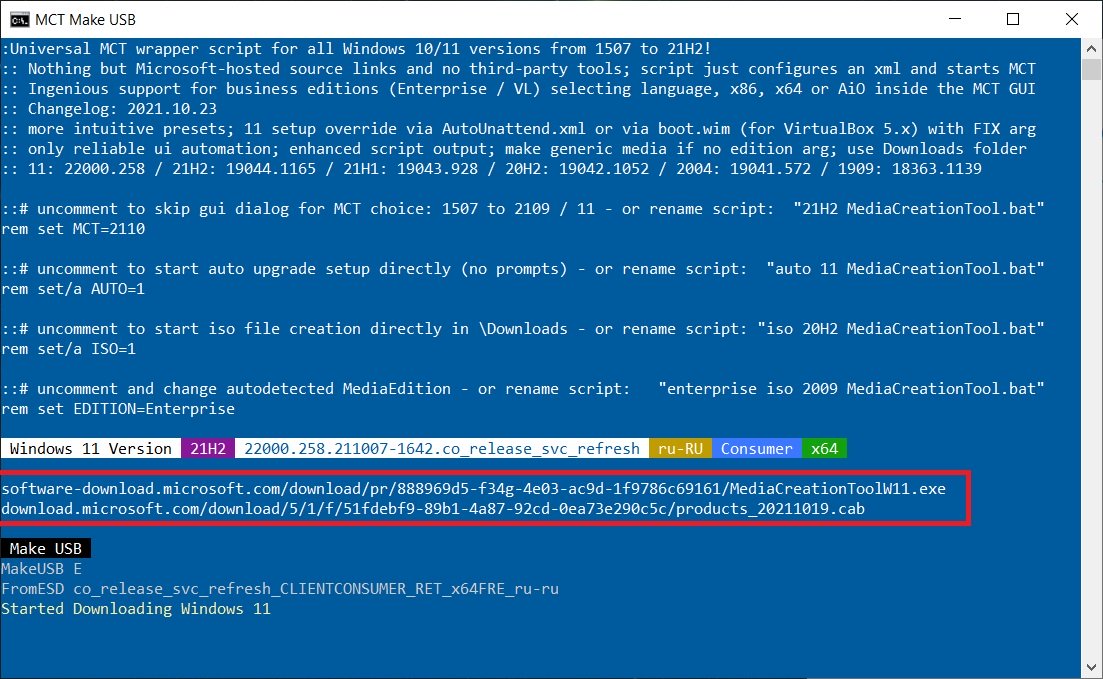1103x679 pixels.
Task: Click the black Make USB label
Action: point(46,549)
